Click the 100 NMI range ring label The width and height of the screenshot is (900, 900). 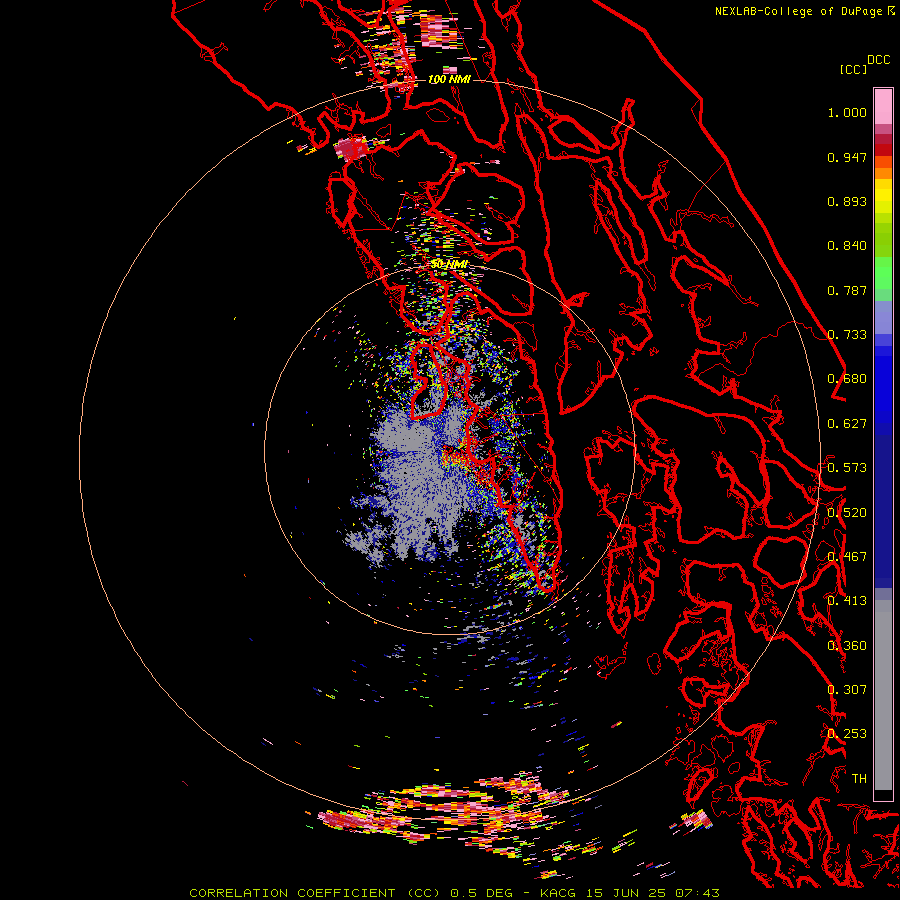(x=449, y=79)
